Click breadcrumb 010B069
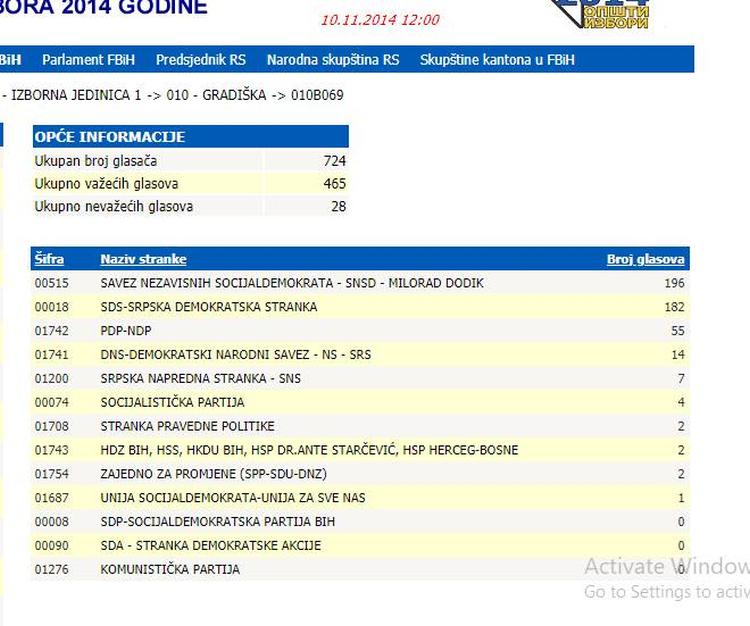The height and width of the screenshot is (626, 750). point(318,95)
